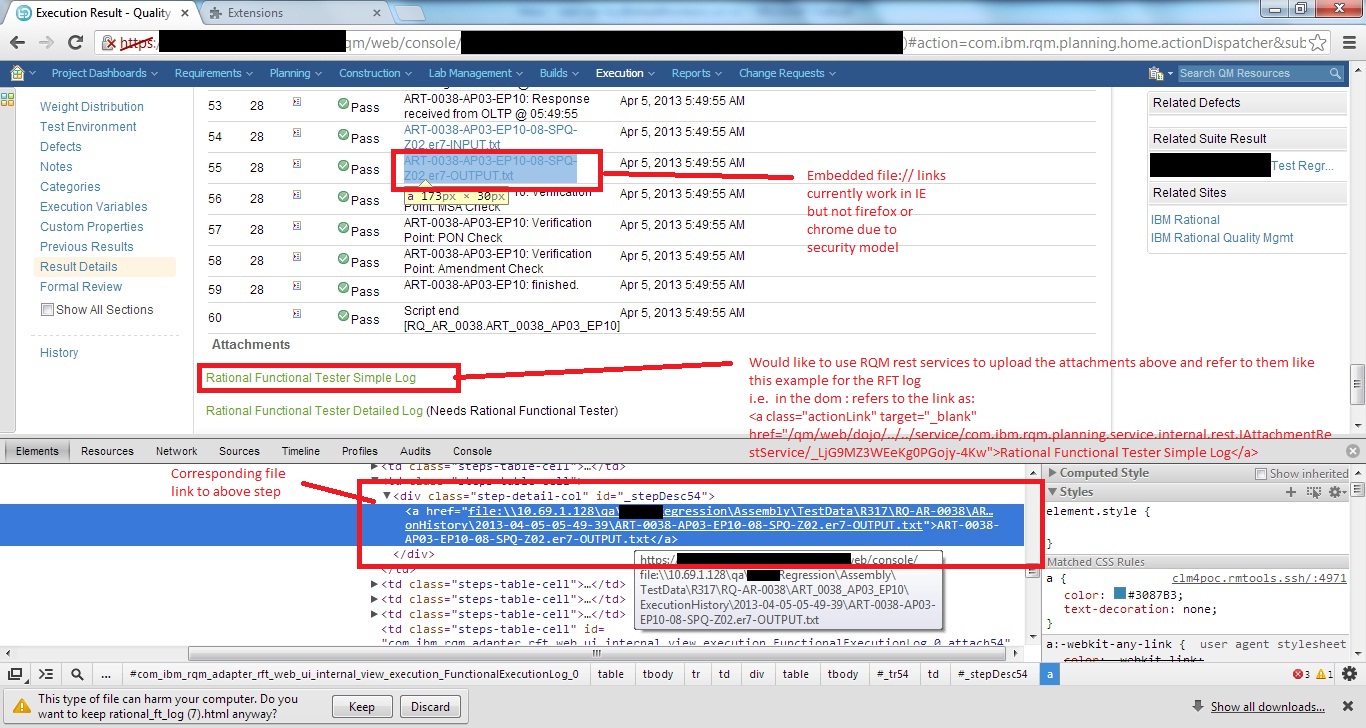Open the Console tab in DevTools
This screenshot has height=728, width=1366.
pyautogui.click(x=472, y=451)
